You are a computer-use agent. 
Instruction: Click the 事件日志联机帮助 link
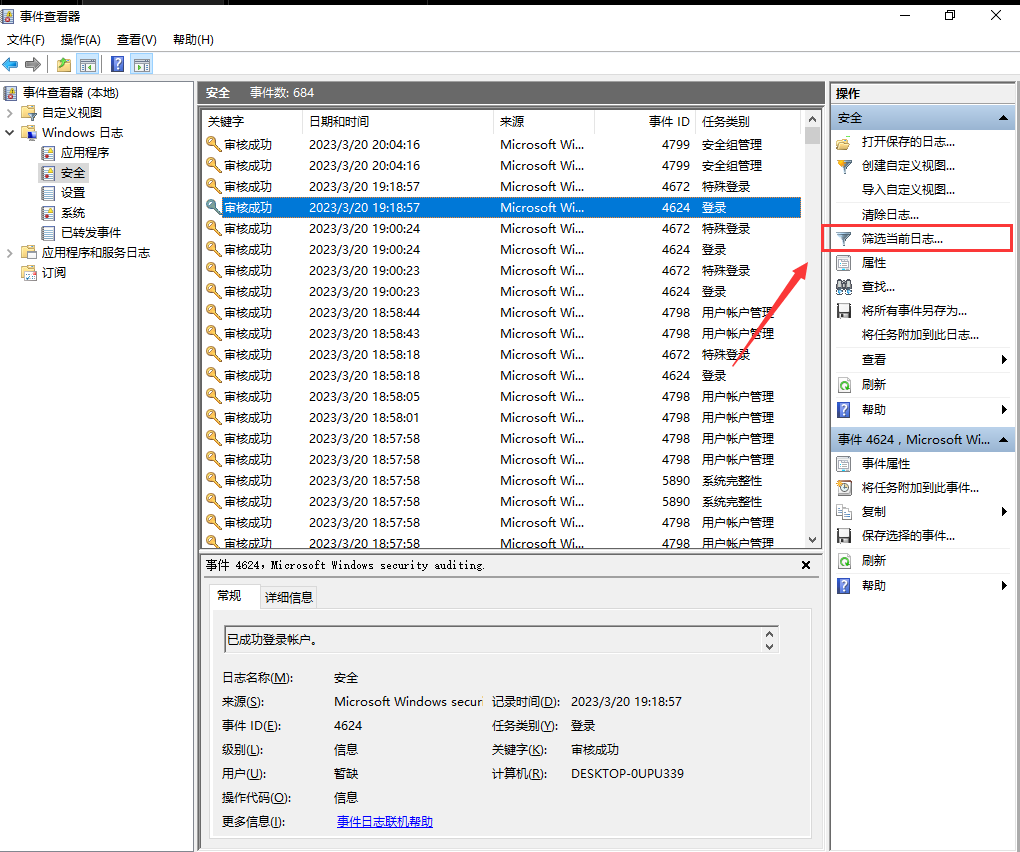(x=385, y=822)
